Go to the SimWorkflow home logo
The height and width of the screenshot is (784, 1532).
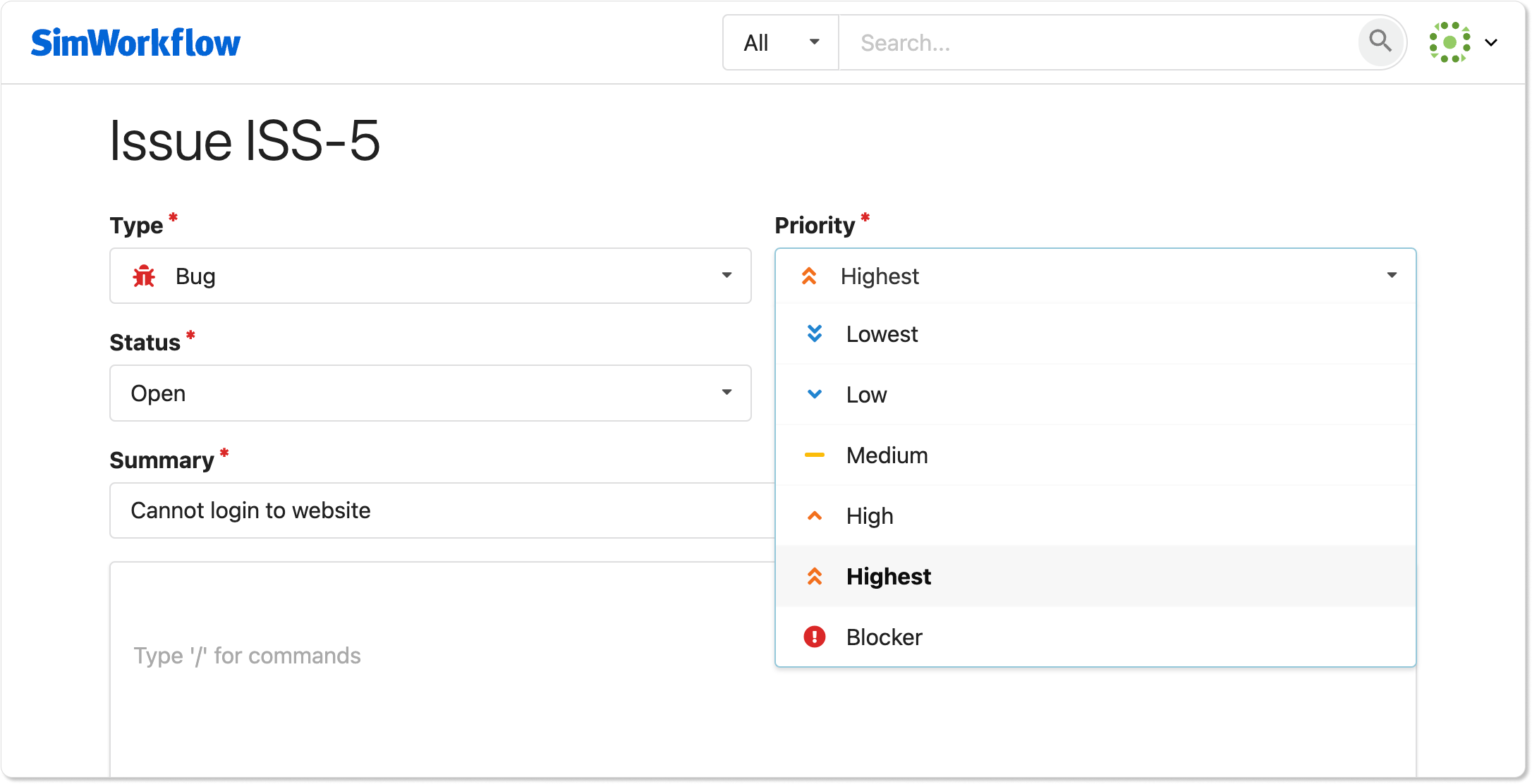[135, 42]
